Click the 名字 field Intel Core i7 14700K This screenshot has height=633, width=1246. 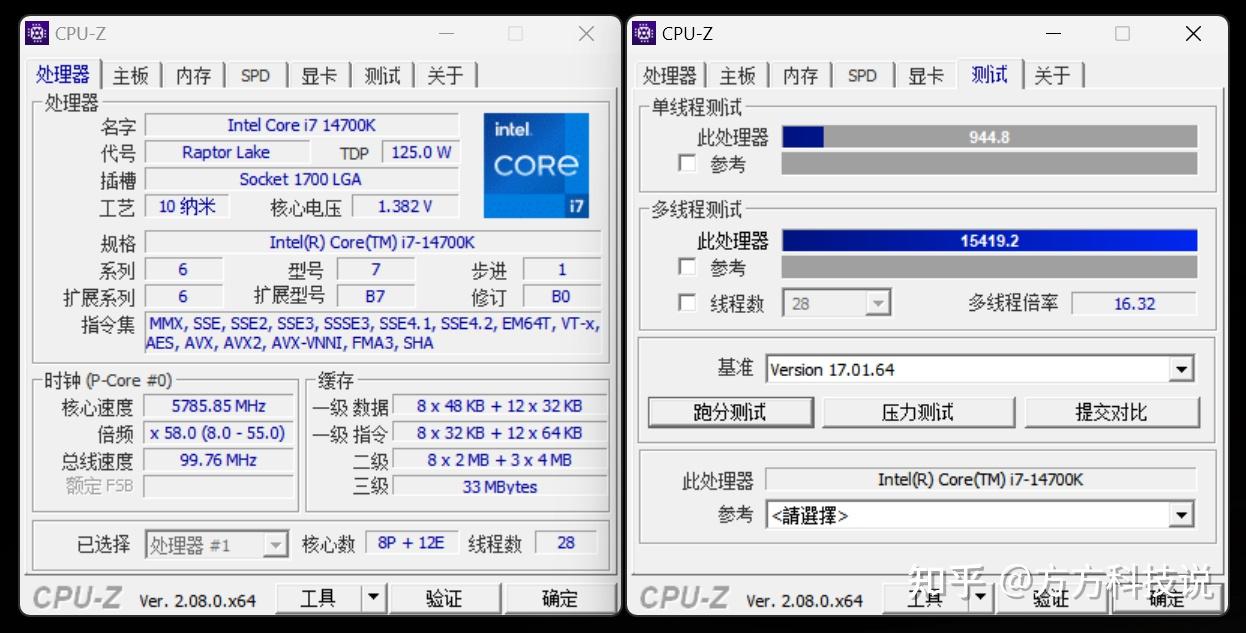pos(302,125)
